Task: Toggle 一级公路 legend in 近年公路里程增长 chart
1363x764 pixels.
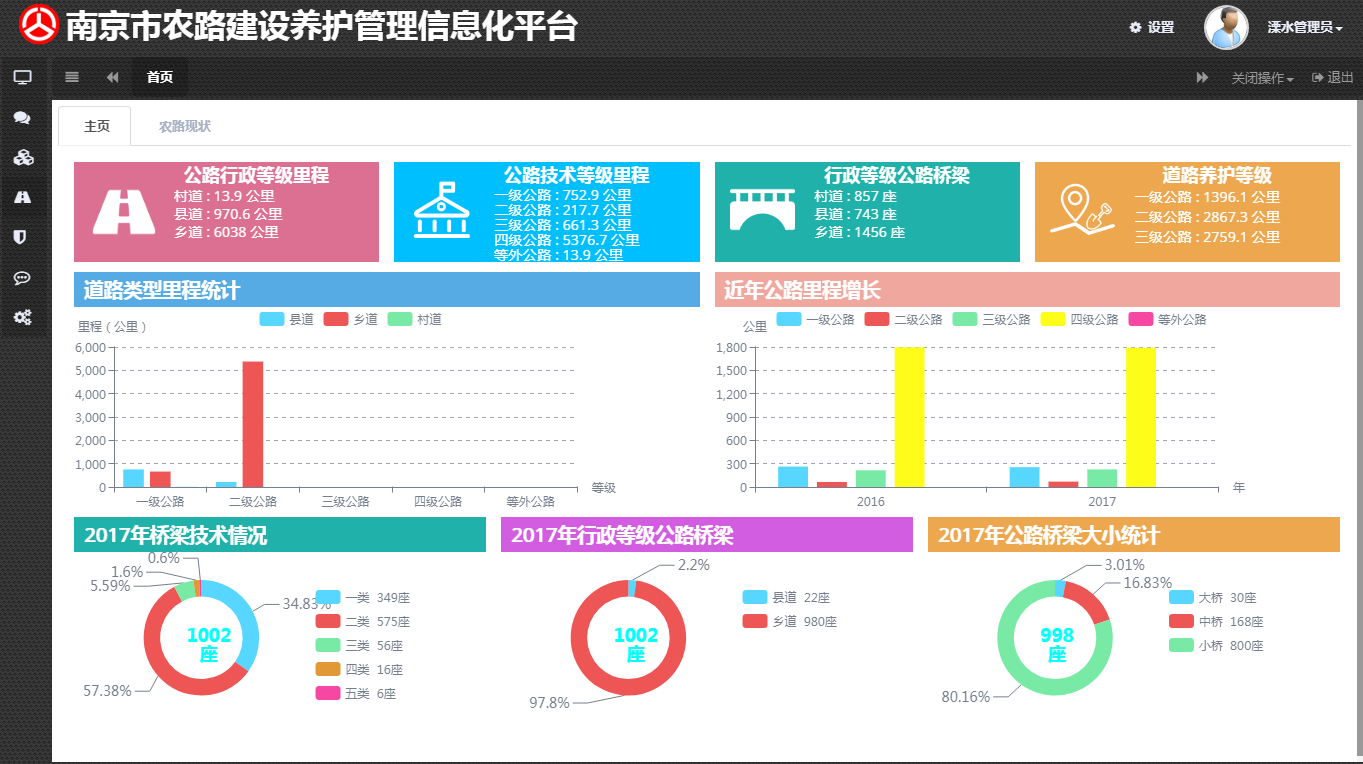Action: pos(816,319)
